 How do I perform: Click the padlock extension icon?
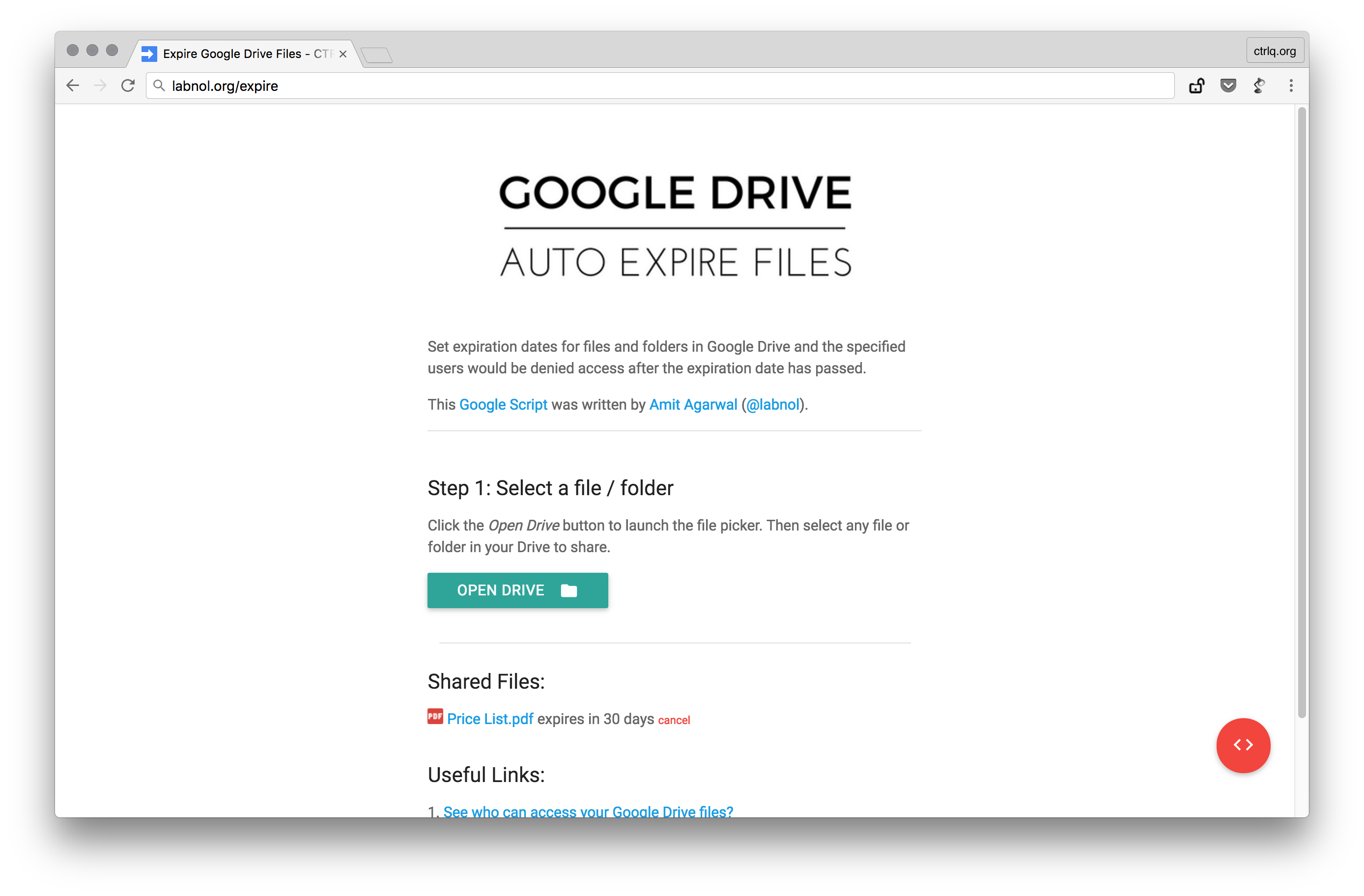1196,86
